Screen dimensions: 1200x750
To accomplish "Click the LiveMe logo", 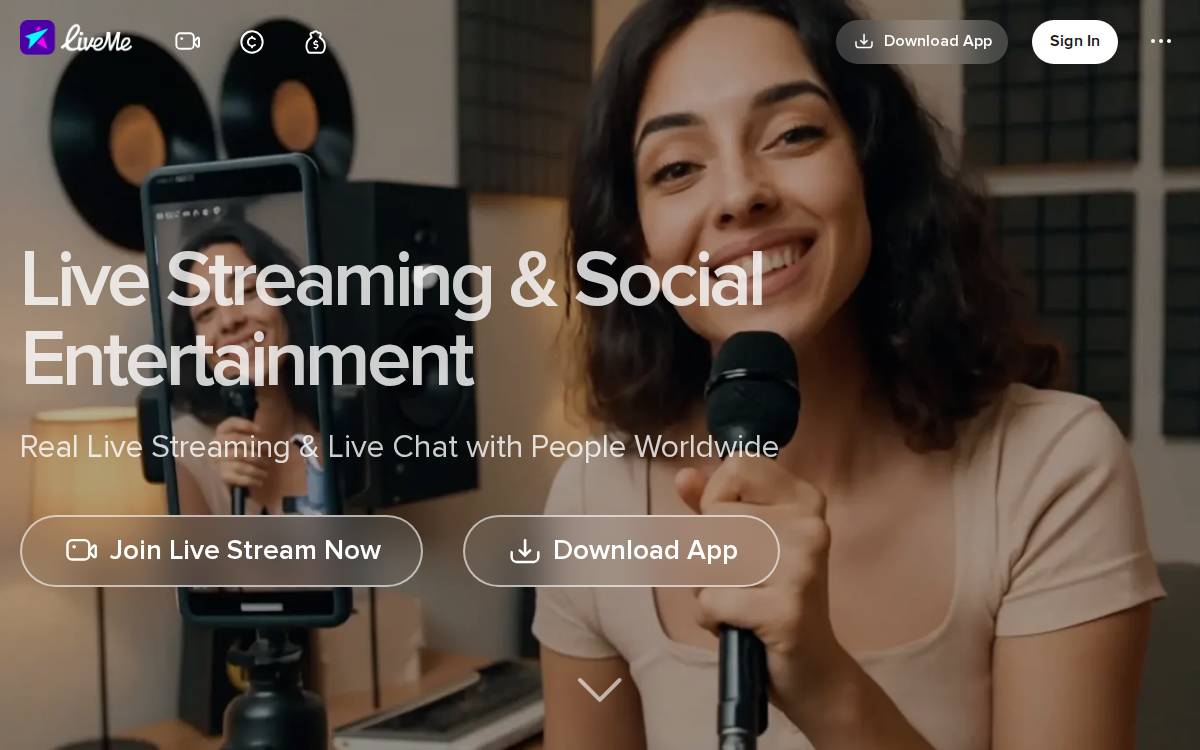I will [76, 39].
